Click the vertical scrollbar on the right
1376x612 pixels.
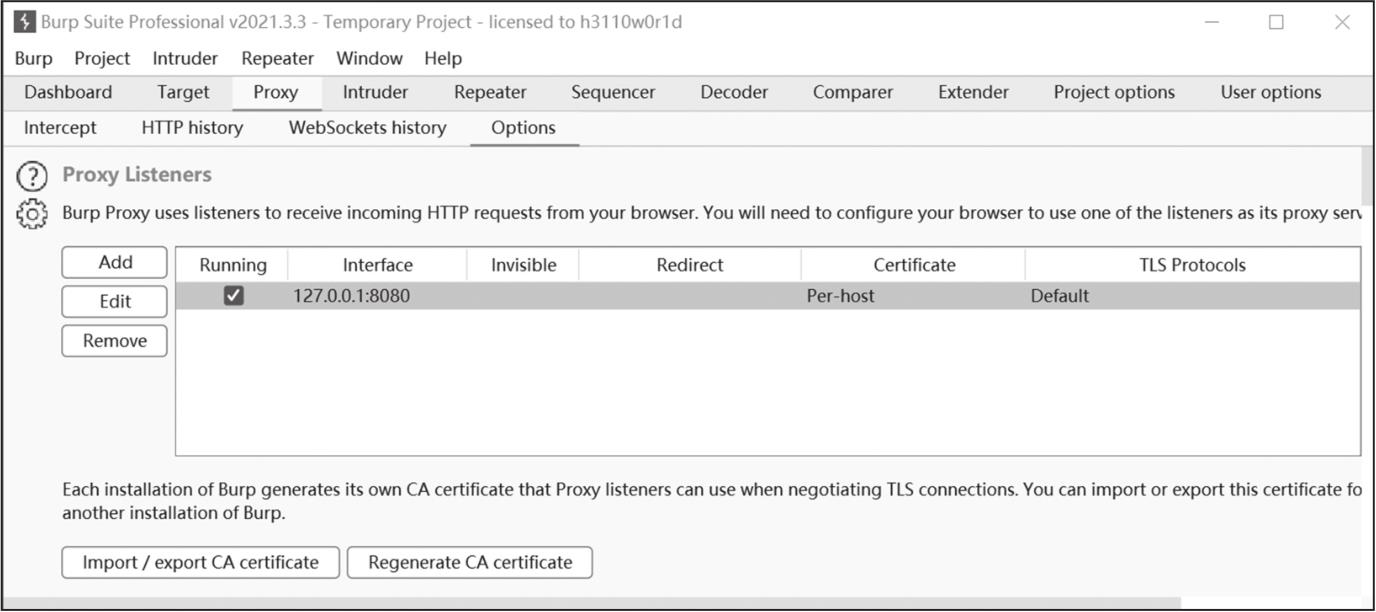(x=1368, y=175)
